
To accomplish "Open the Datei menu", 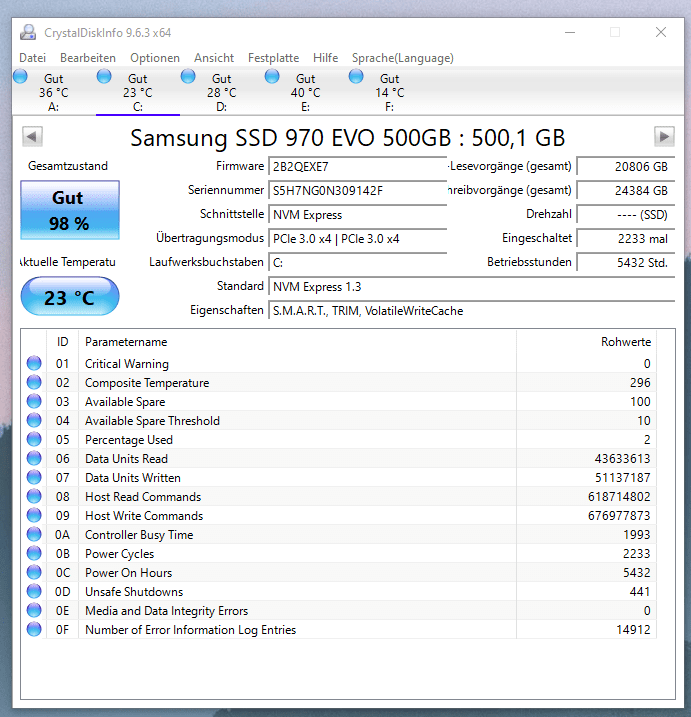I will [32, 58].
